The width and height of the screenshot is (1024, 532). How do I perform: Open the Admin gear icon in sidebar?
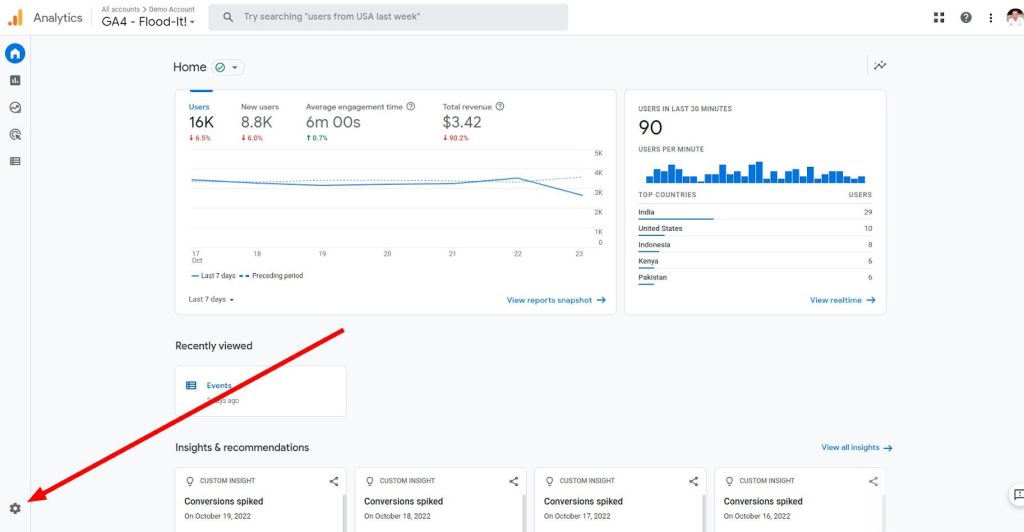click(x=15, y=508)
